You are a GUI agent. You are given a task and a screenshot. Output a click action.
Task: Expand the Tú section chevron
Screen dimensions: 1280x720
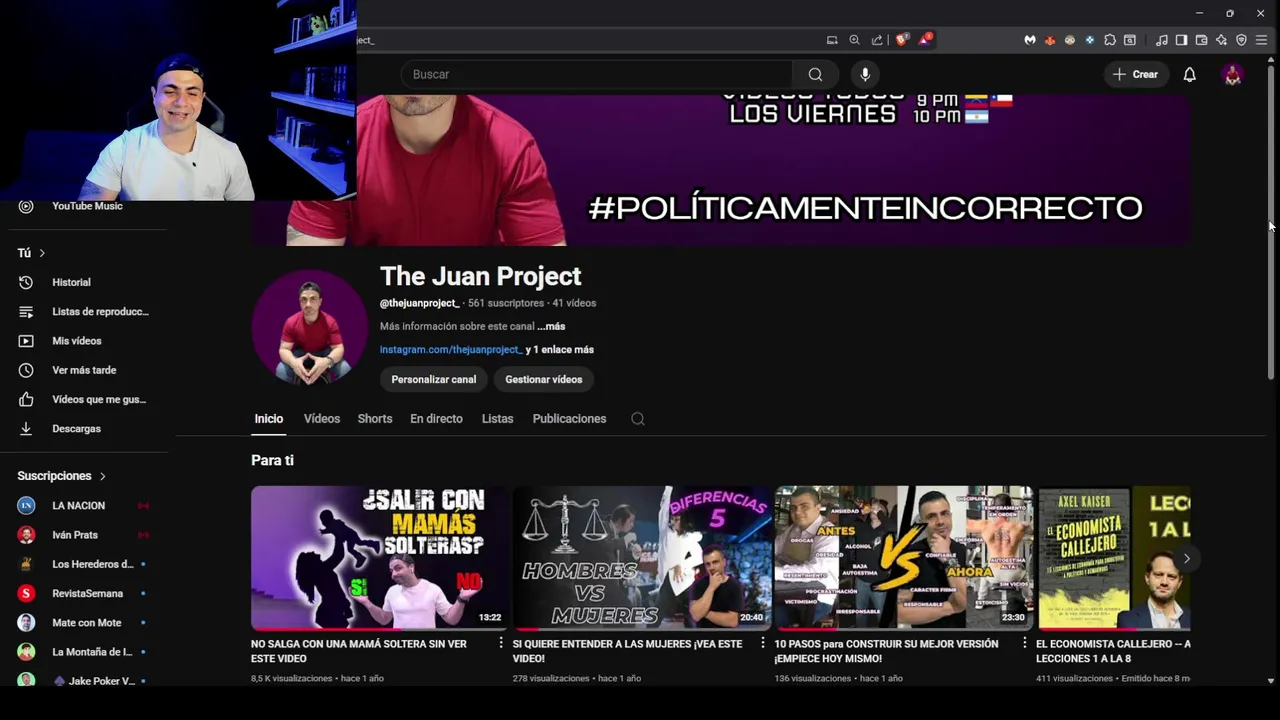pos(42,253)
